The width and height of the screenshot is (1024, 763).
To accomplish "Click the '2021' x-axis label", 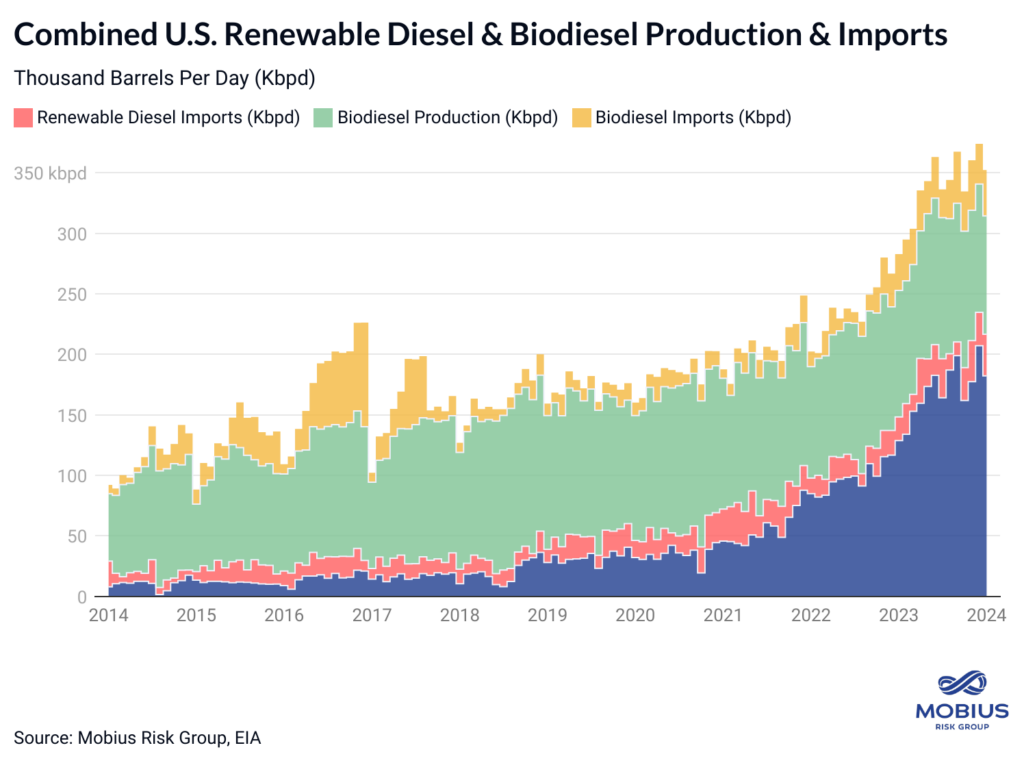I will click(x=723, y=615).
